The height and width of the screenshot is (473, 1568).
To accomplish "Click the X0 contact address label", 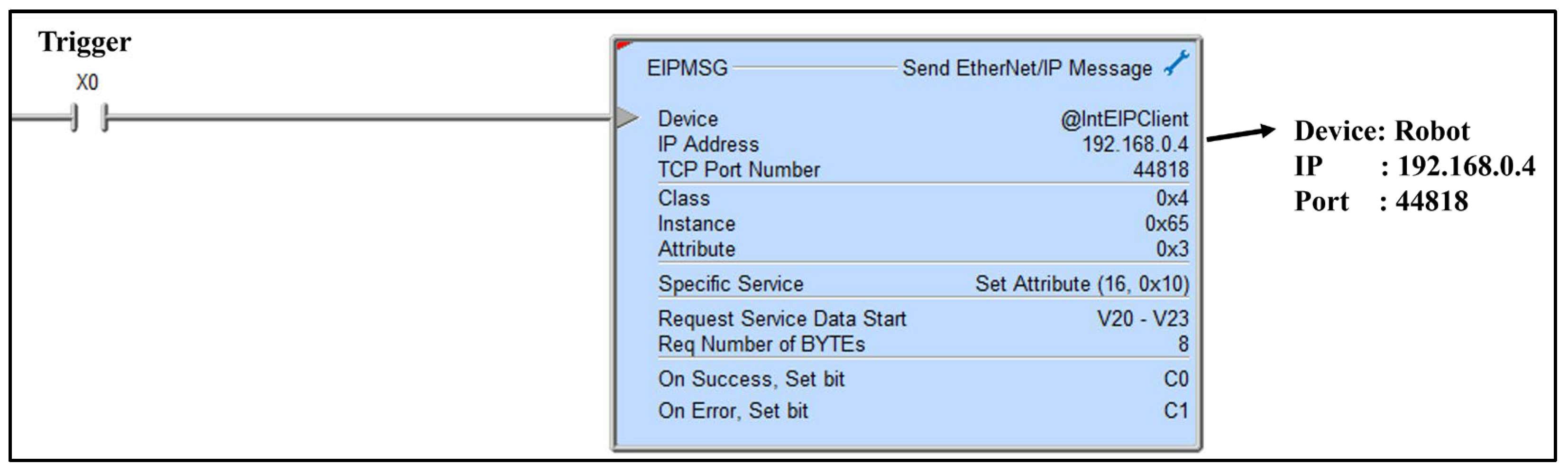I will [x=87, y=82].
